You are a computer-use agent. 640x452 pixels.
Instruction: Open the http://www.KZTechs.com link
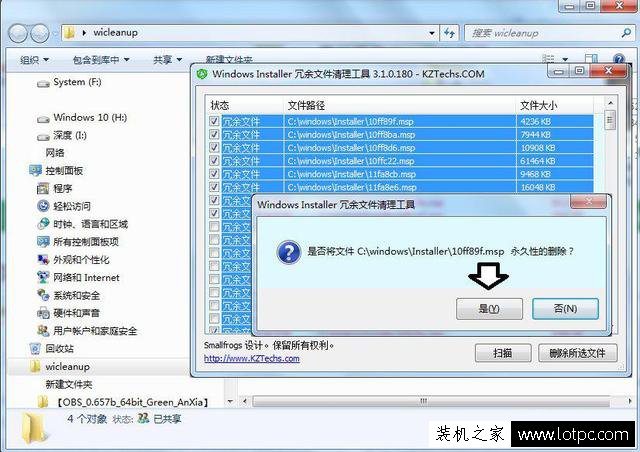pos(251,358)
